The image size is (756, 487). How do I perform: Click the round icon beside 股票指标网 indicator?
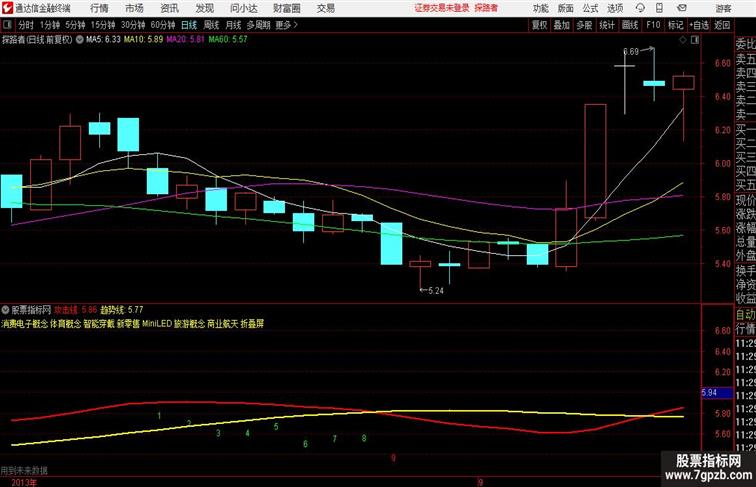[x=5, y=310]
